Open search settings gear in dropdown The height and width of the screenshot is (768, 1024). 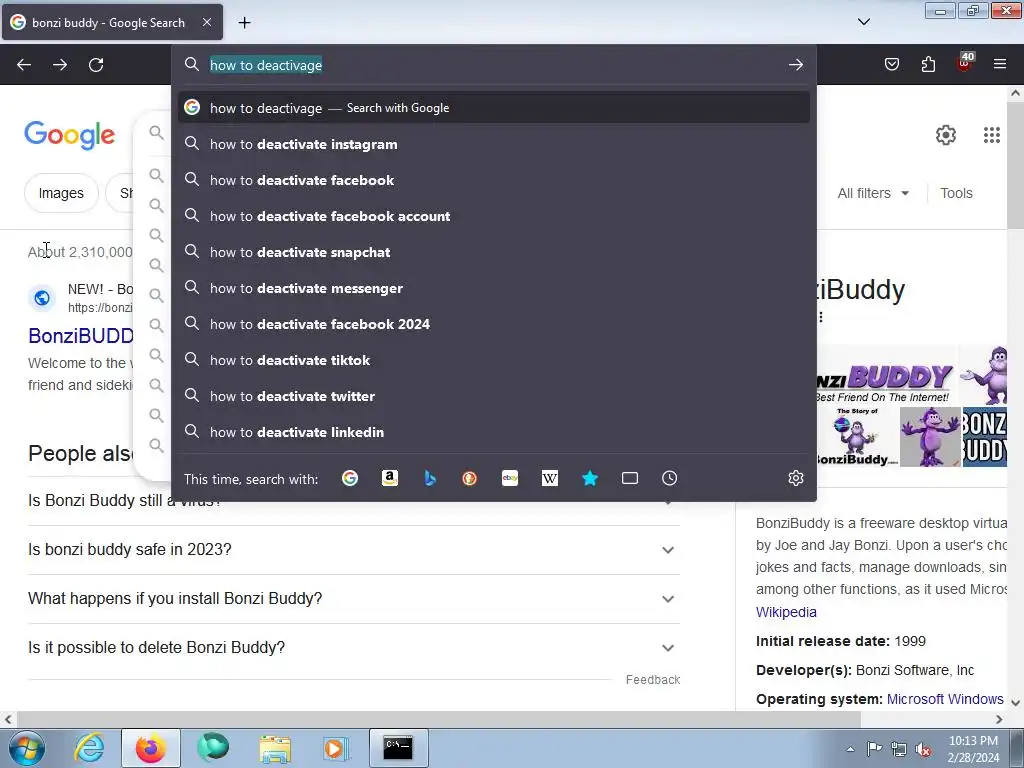(x=795, y=478)
